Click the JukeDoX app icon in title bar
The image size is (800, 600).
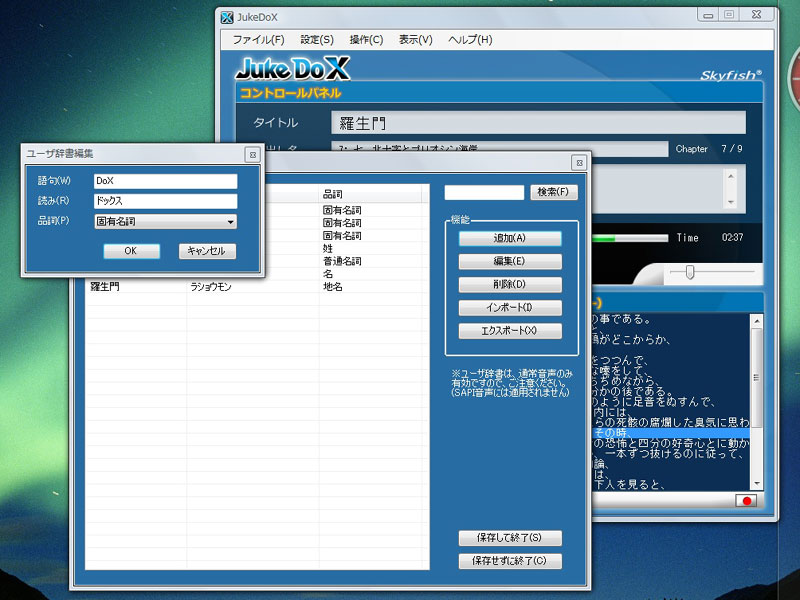pos(227,17)
